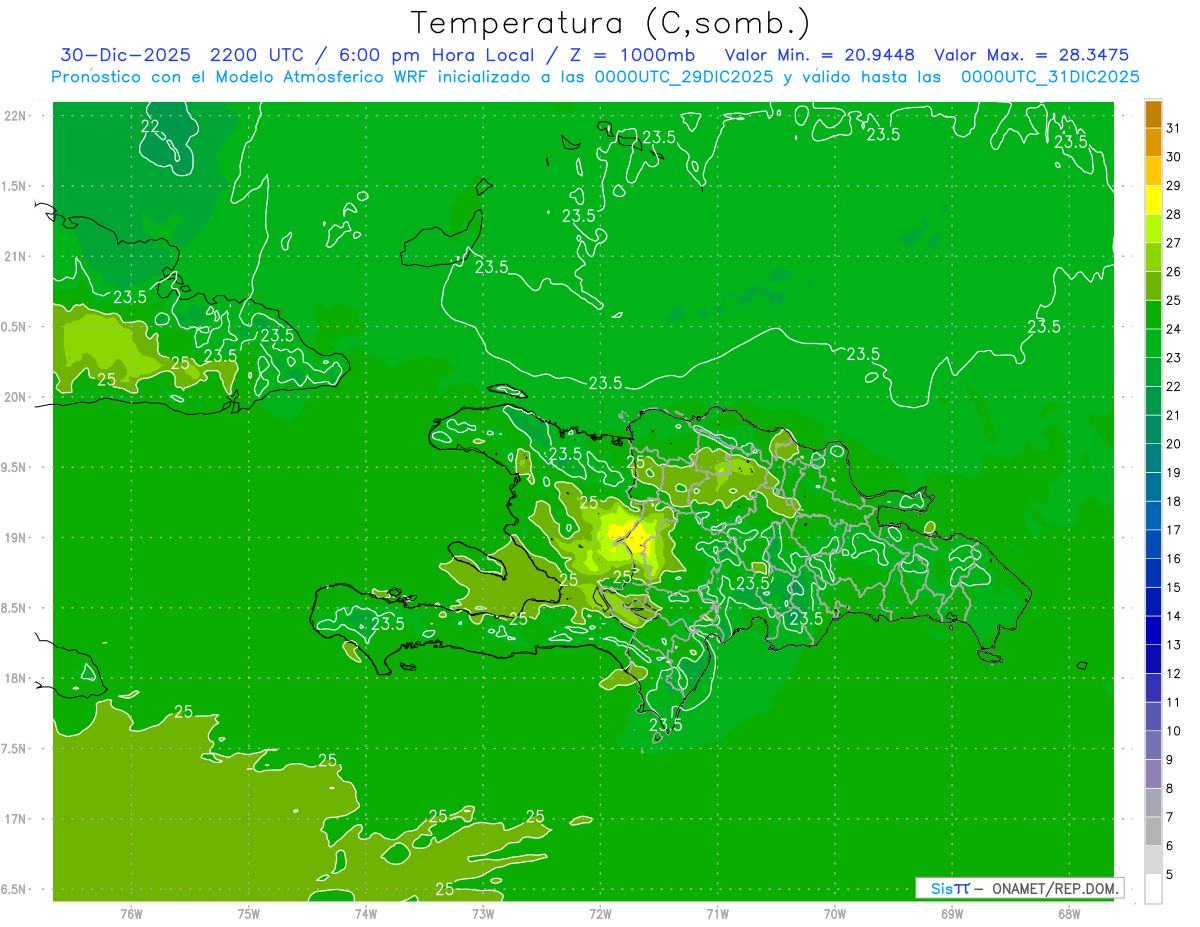Select 'Valor Min. = 20.9448' text
The width and height of the screenshot is (1200, 927).
coord(820,55)
